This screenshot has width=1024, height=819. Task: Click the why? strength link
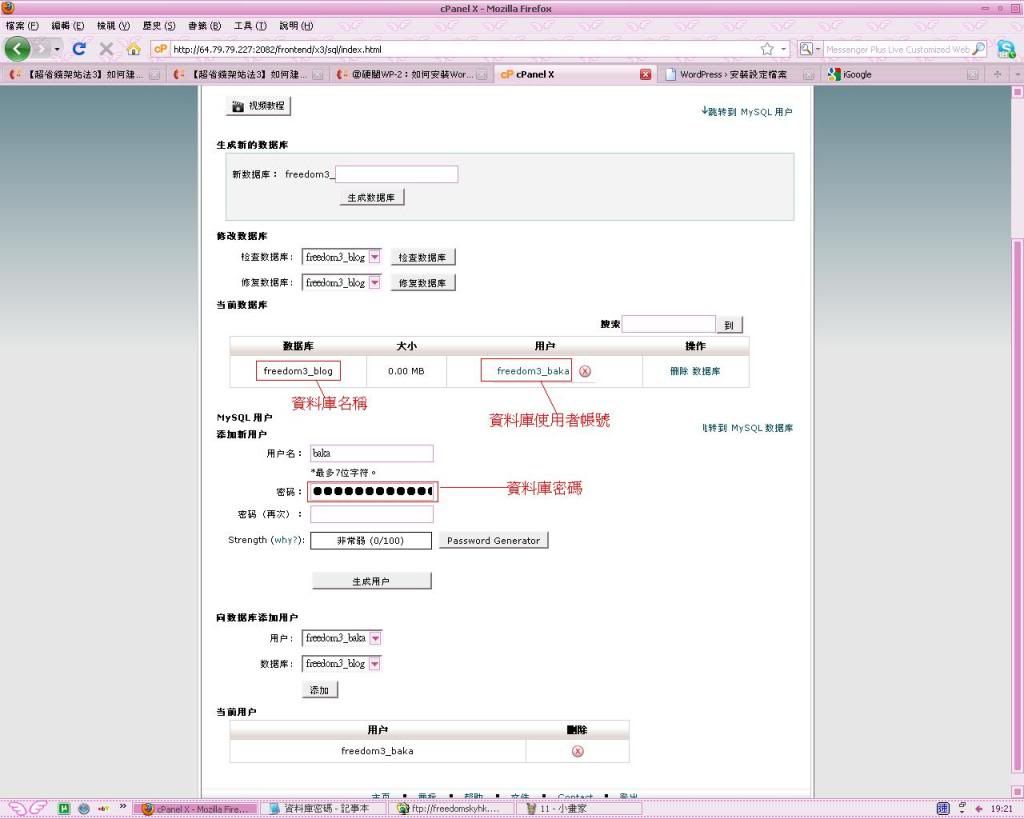click(x=286, y=540)
